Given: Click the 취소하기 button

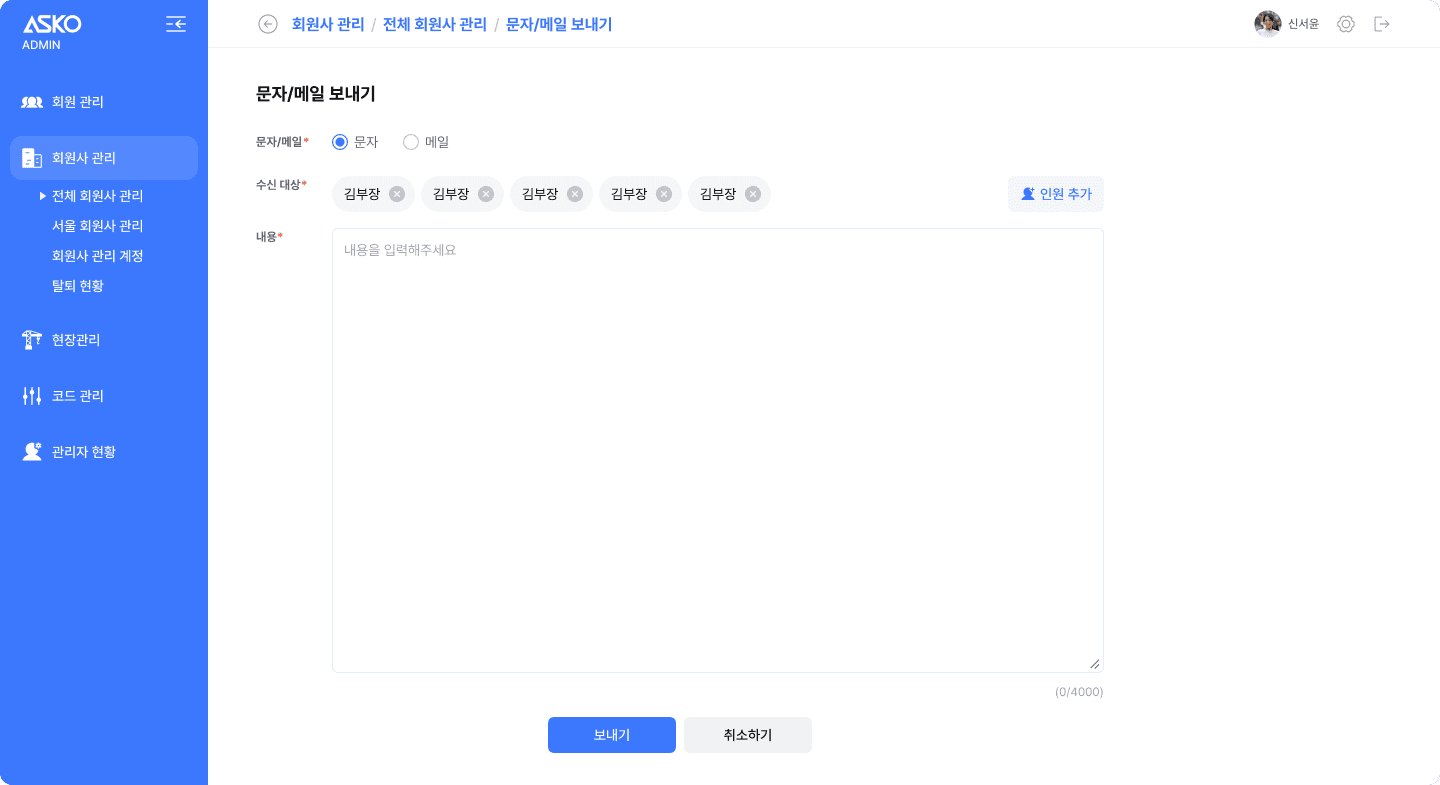Looking at the screenshot, I should click(747, 735).
